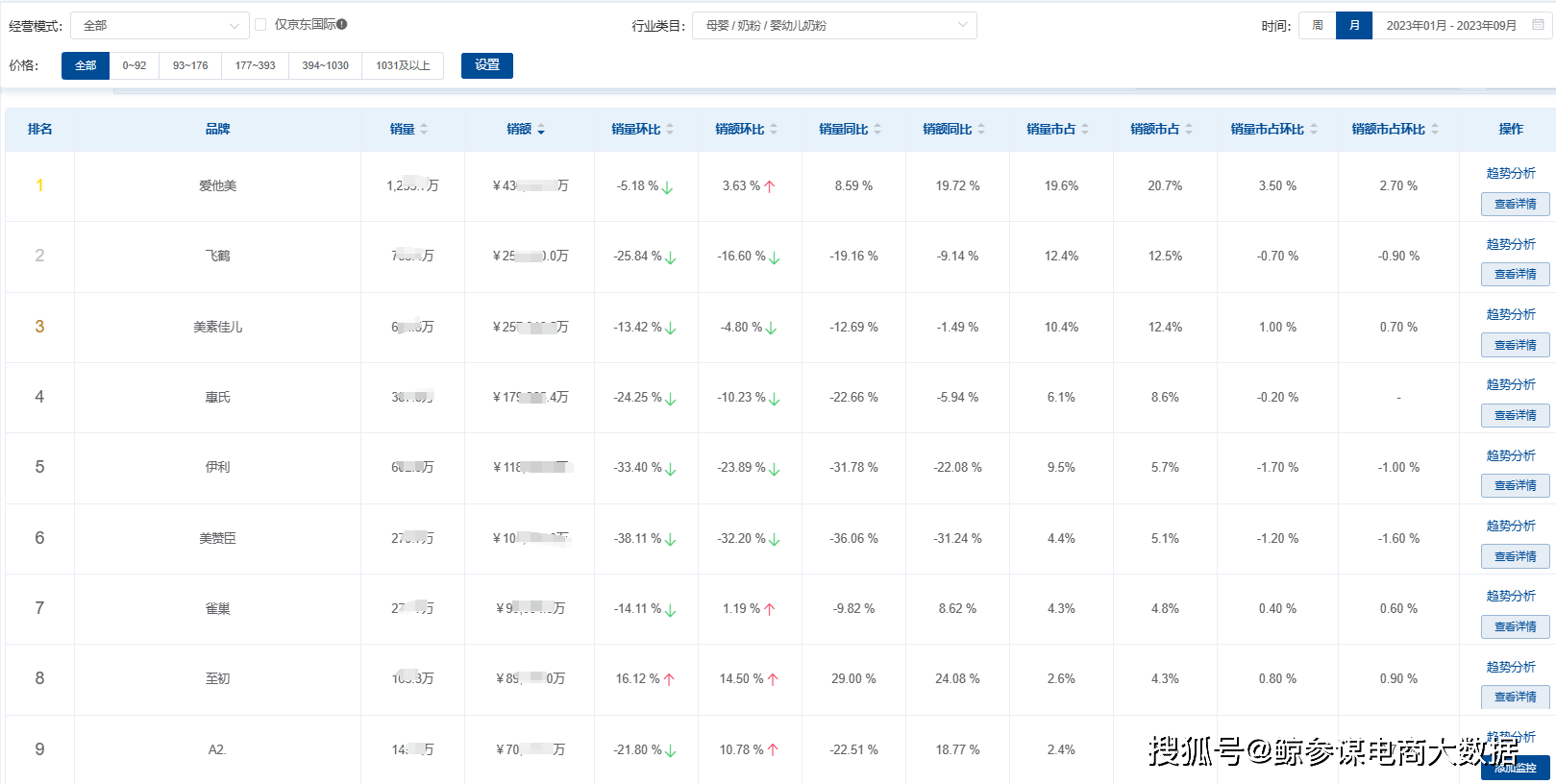Open the 经营模式 dropdown showing 全部

click(x=160, y=26)
